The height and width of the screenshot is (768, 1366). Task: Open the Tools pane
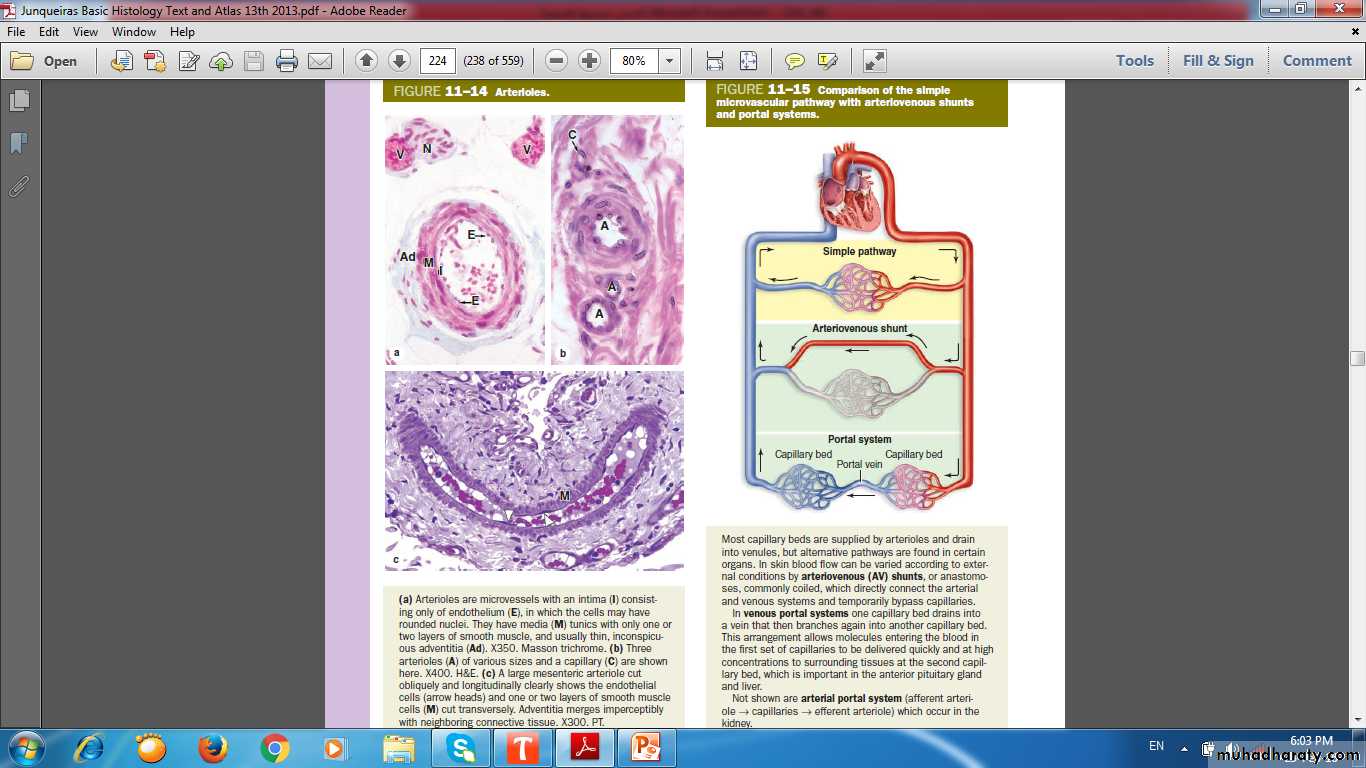coord(1135,61)
